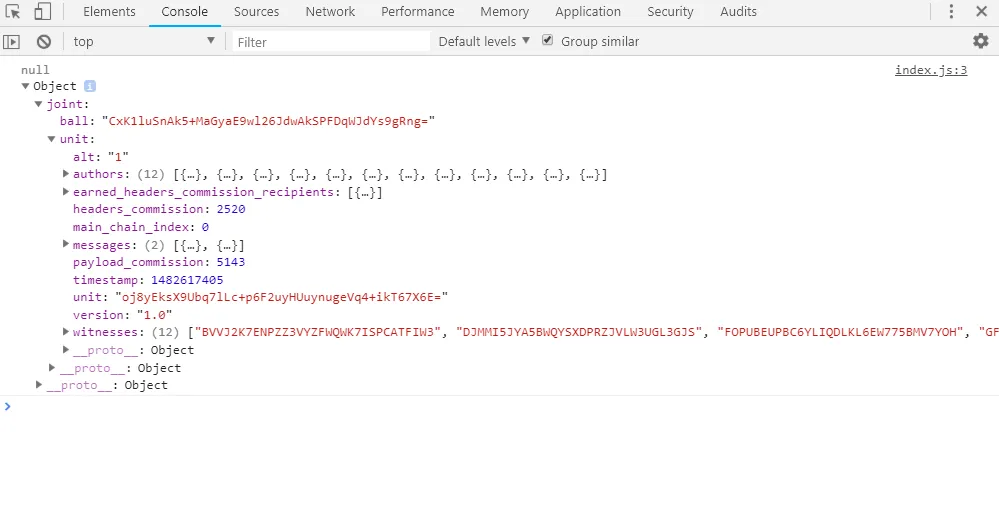Clear the console with the ban icon
The image size is (999, 509).
click(43, 42)
